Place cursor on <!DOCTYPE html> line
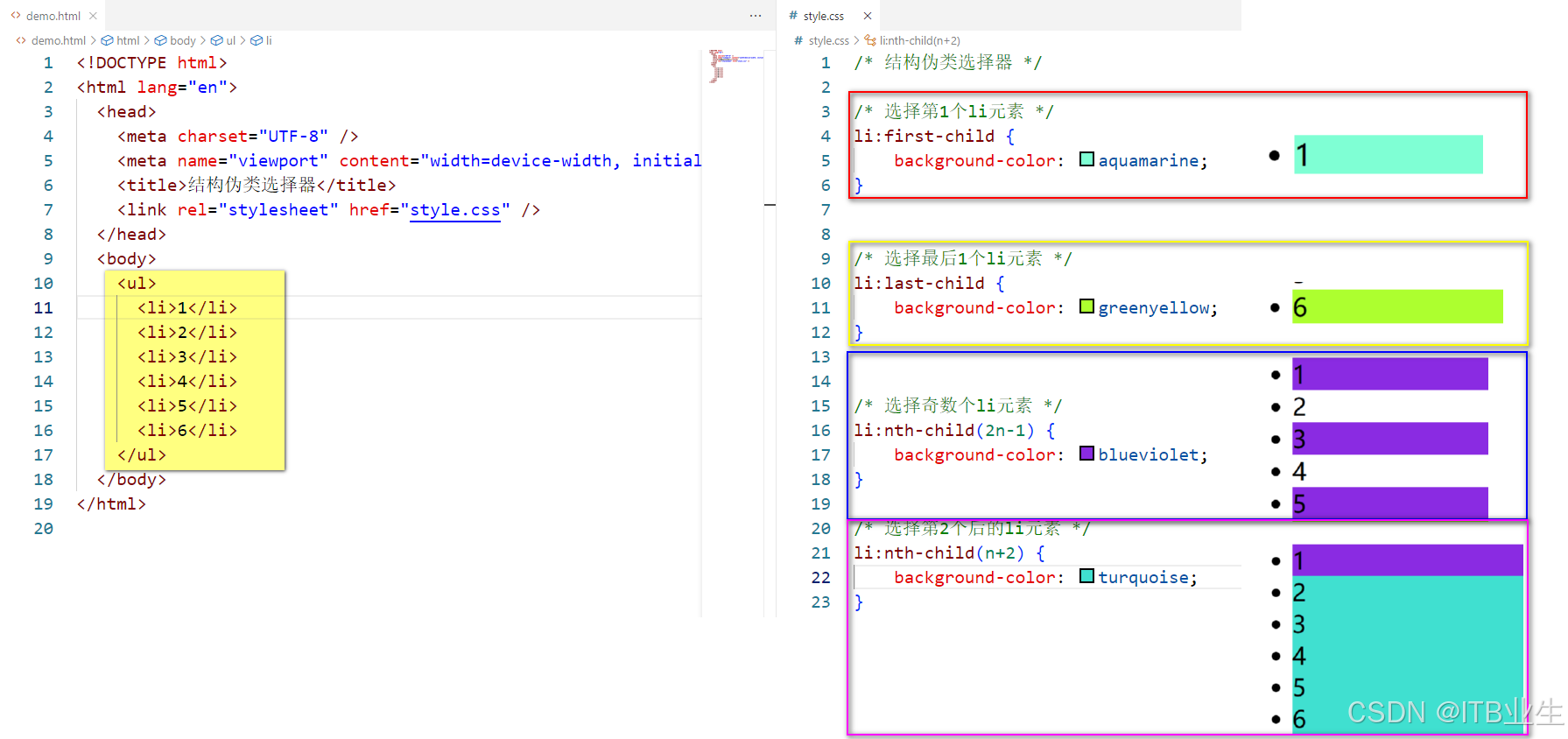The height and width of the screenshot is (739, 1568). [x=151, y=63]
